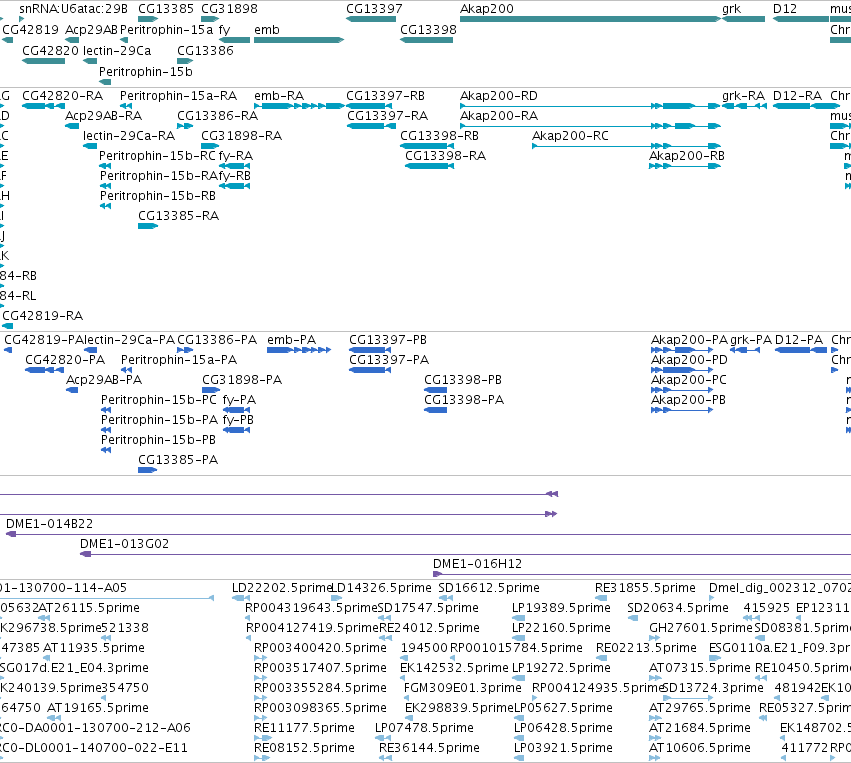Image resolution: width=851 pixels, height=763 pixels.
Task: Click the D12-RA transcript
Action: click(x=805, y=106)
